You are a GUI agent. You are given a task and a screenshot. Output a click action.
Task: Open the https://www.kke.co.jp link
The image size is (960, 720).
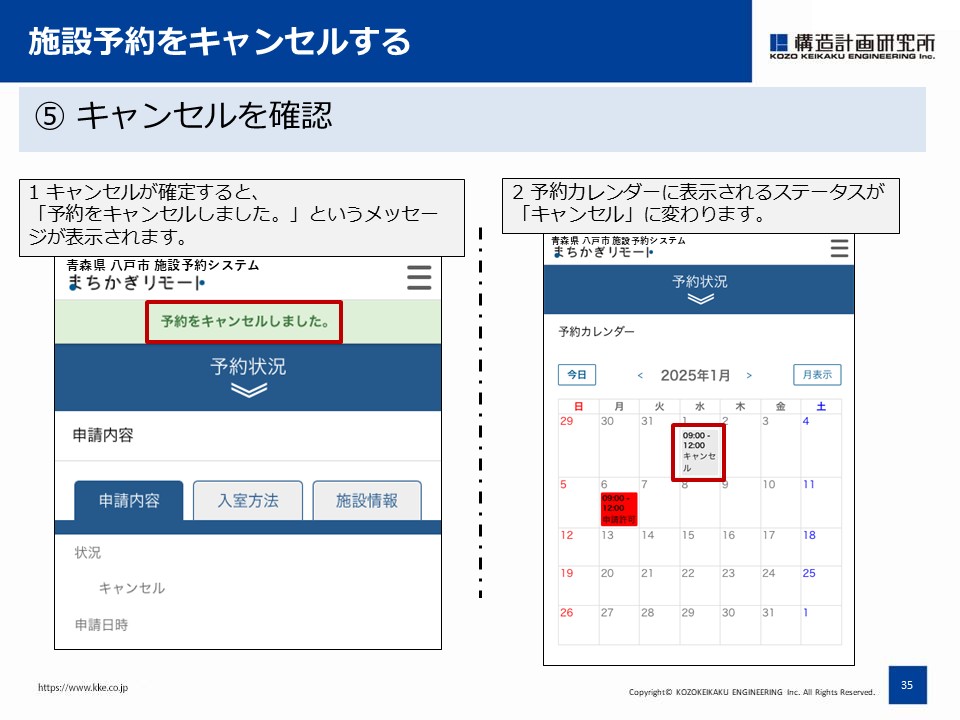[83, 688]
